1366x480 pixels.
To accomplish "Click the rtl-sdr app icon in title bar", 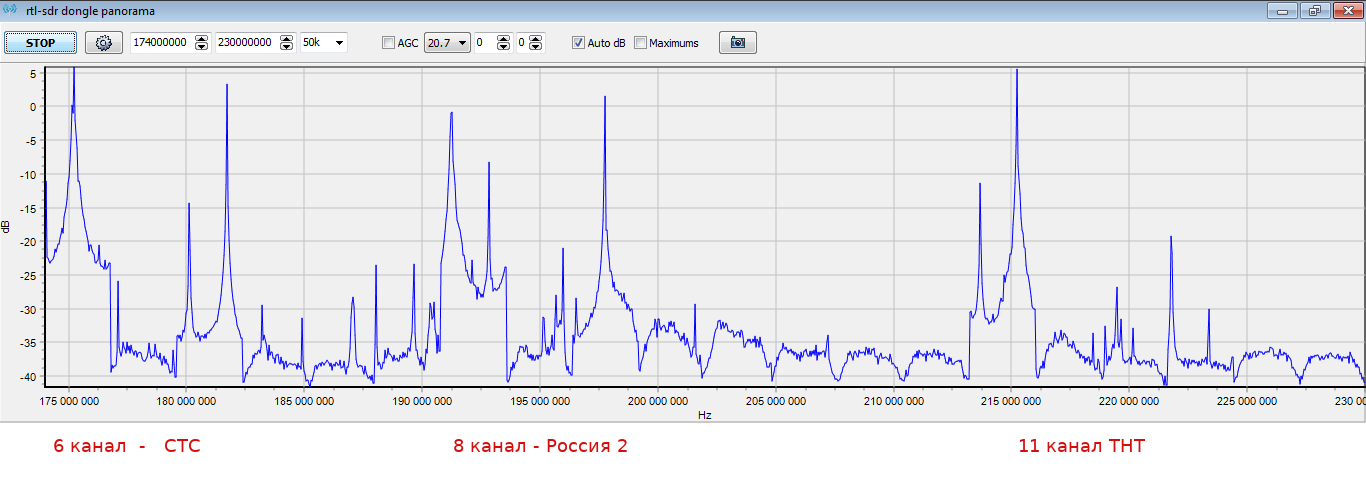I will point(12,10).
